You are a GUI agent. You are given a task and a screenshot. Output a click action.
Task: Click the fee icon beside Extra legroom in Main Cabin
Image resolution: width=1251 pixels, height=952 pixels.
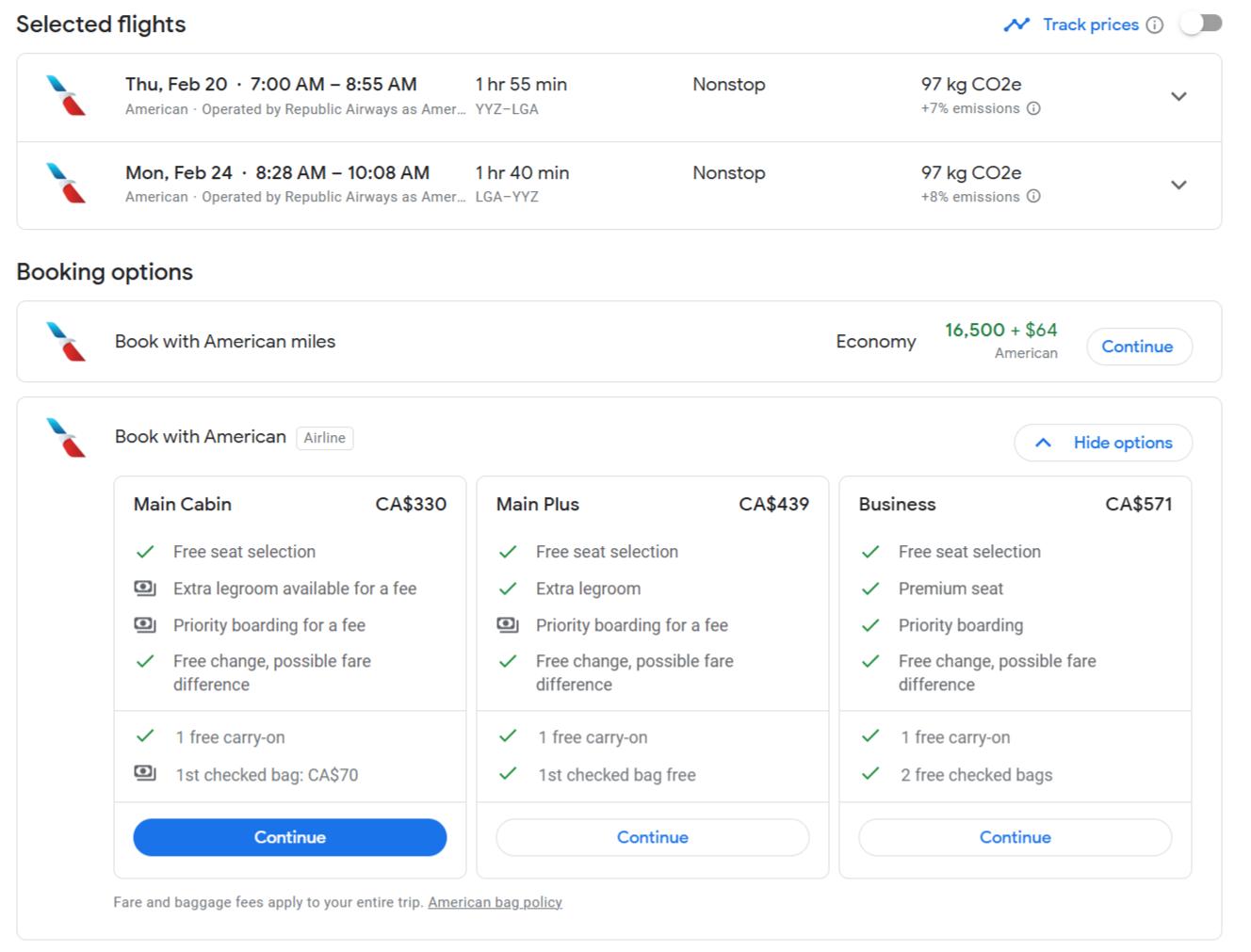[144, 588]
